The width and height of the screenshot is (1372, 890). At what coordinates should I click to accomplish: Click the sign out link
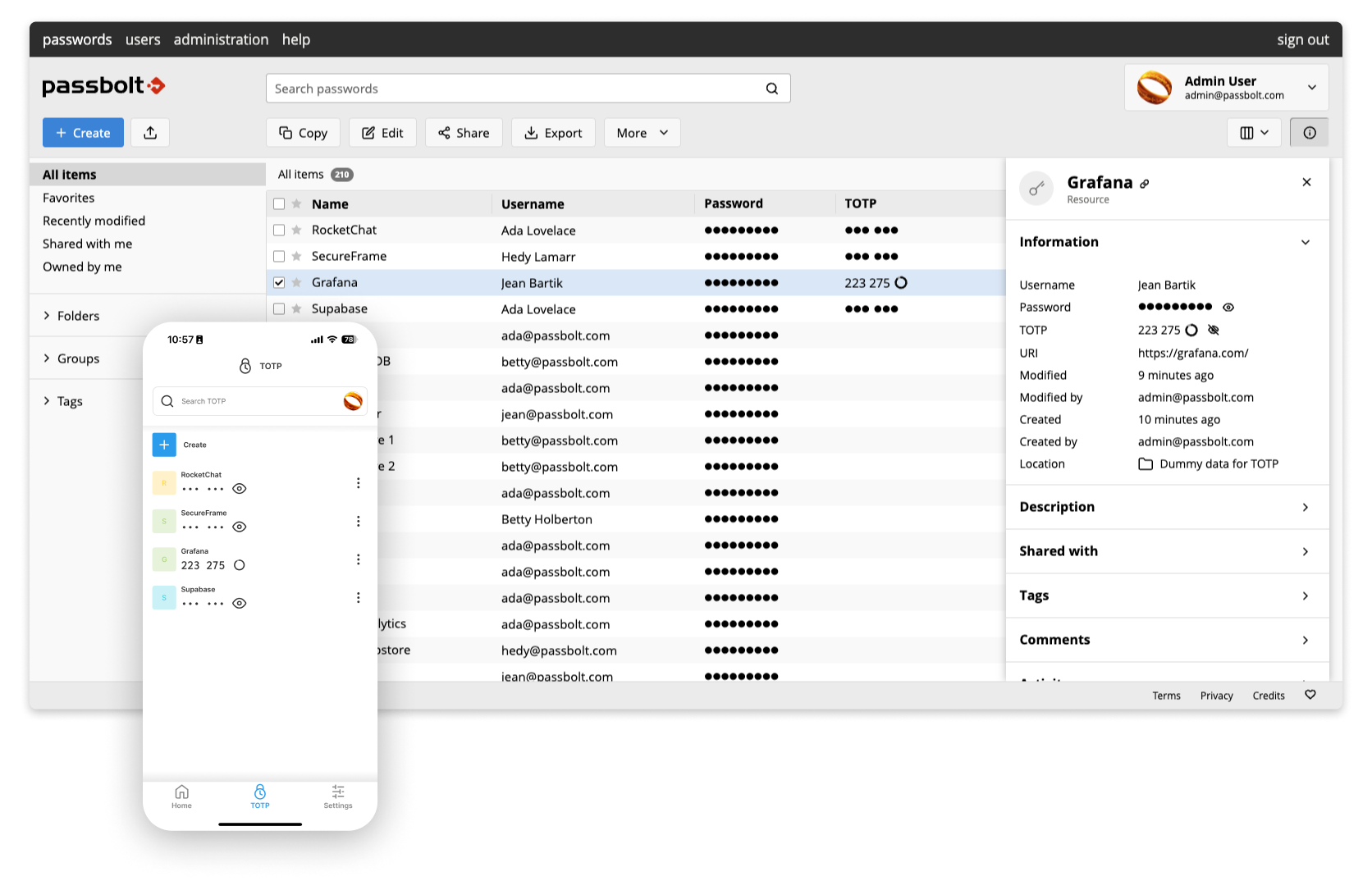[x=1302, y=39]
